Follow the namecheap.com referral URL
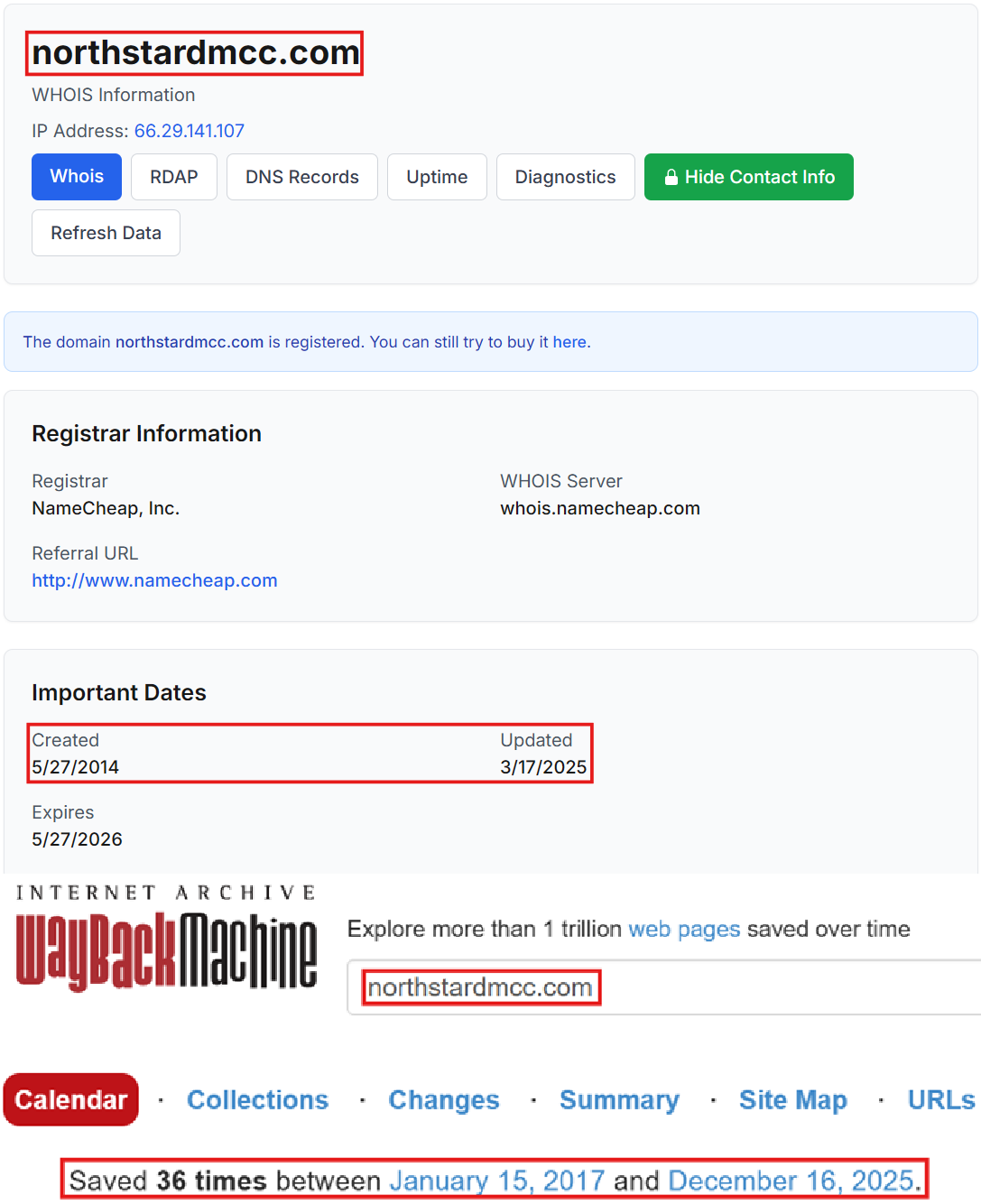This screenshot has width=981, height=1204. [x=154, y=580]
